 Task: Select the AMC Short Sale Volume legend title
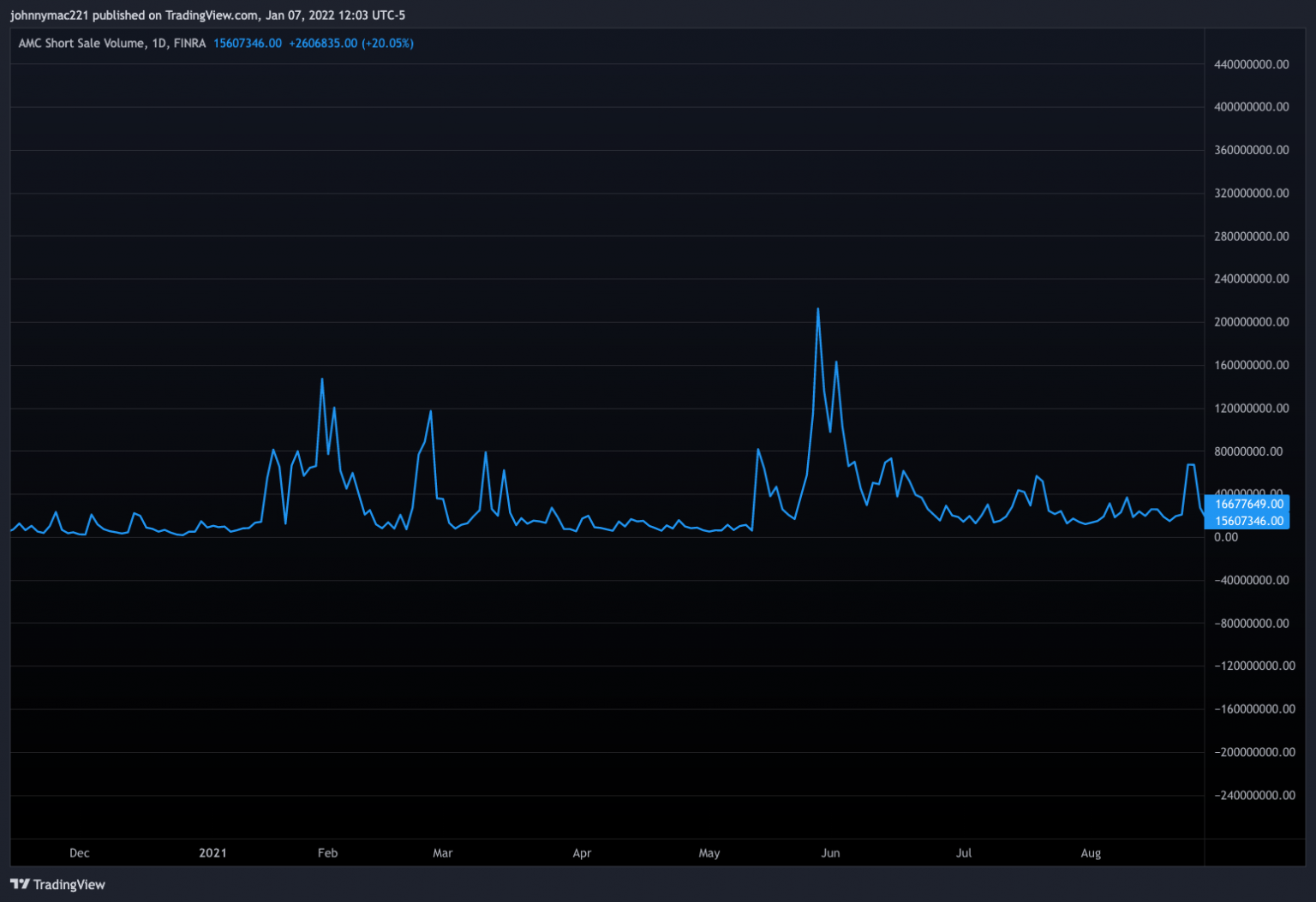point(81,44)
